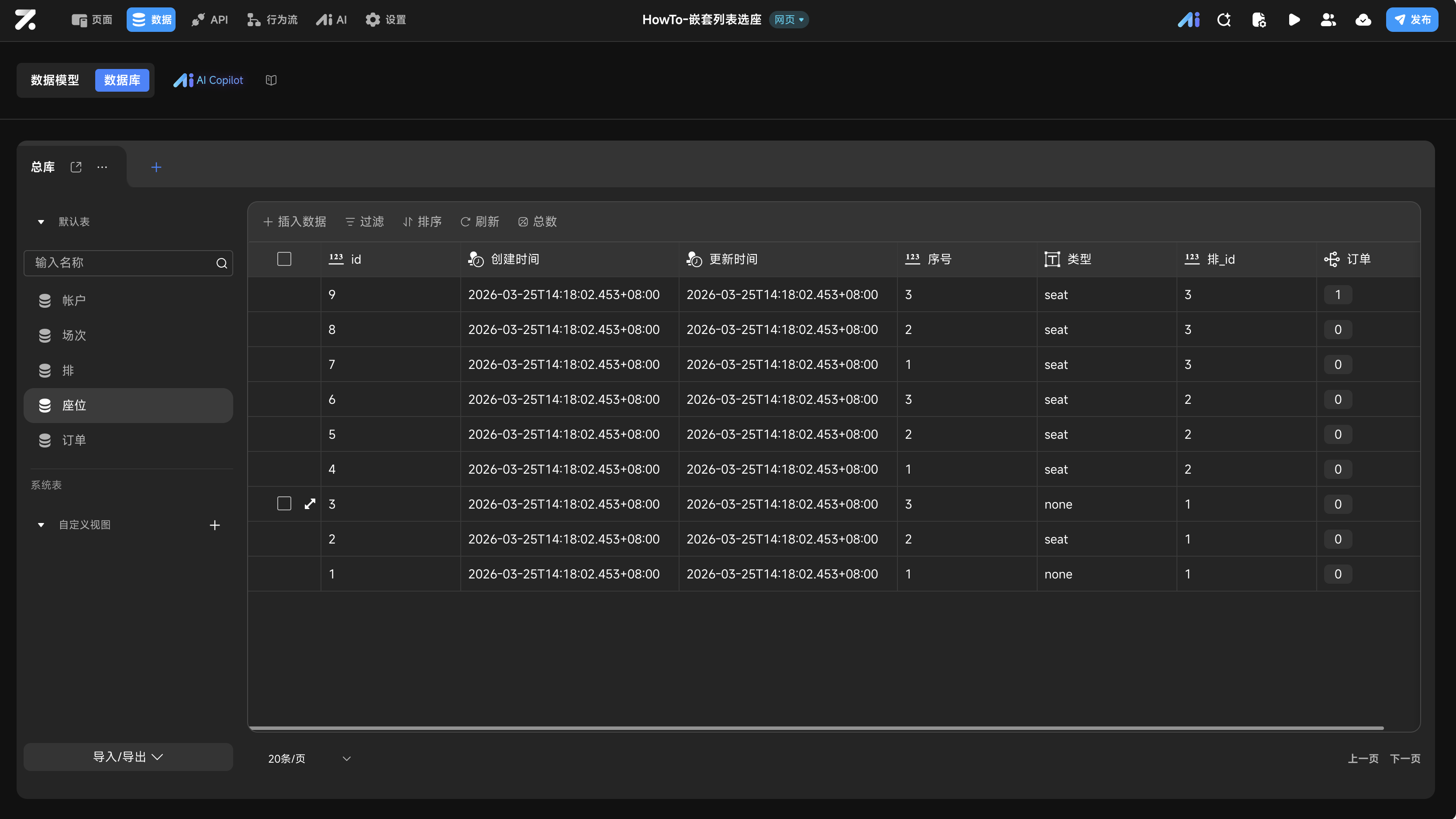Click the horizontal table scrollbar

click(816, 728)
